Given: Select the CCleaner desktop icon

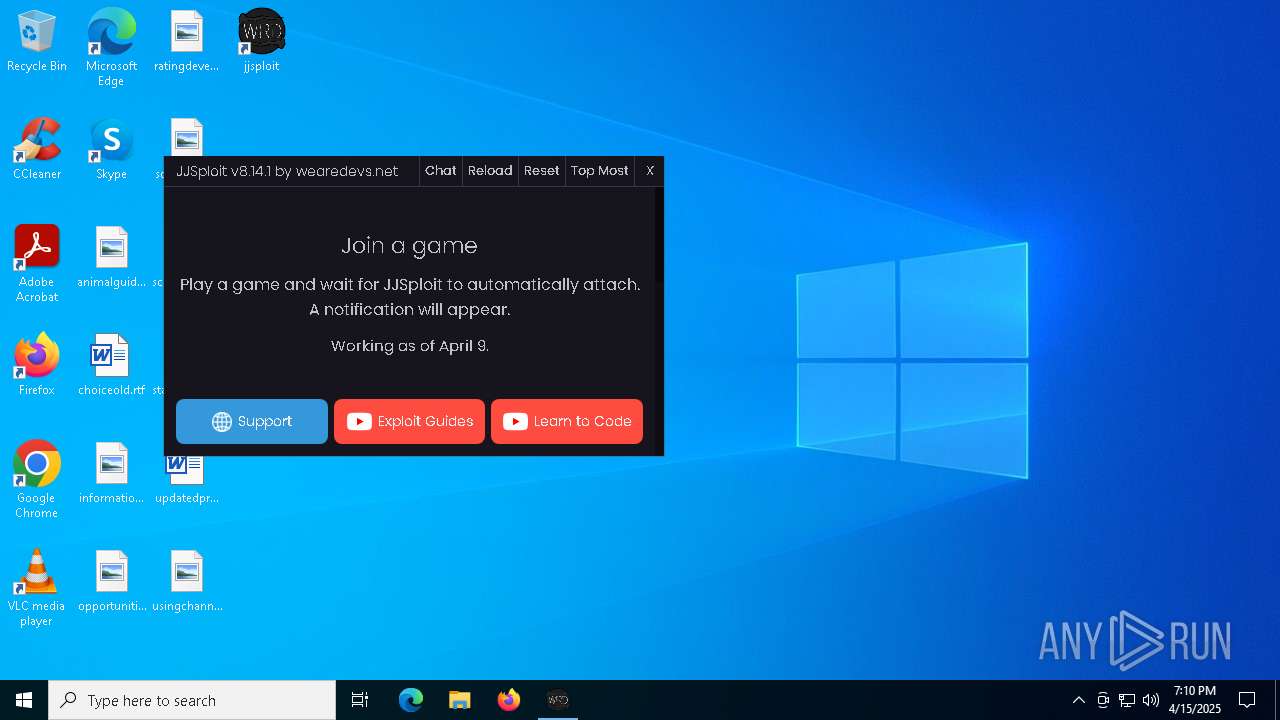Looking at the screenshot, I should (x=37, y=150).
